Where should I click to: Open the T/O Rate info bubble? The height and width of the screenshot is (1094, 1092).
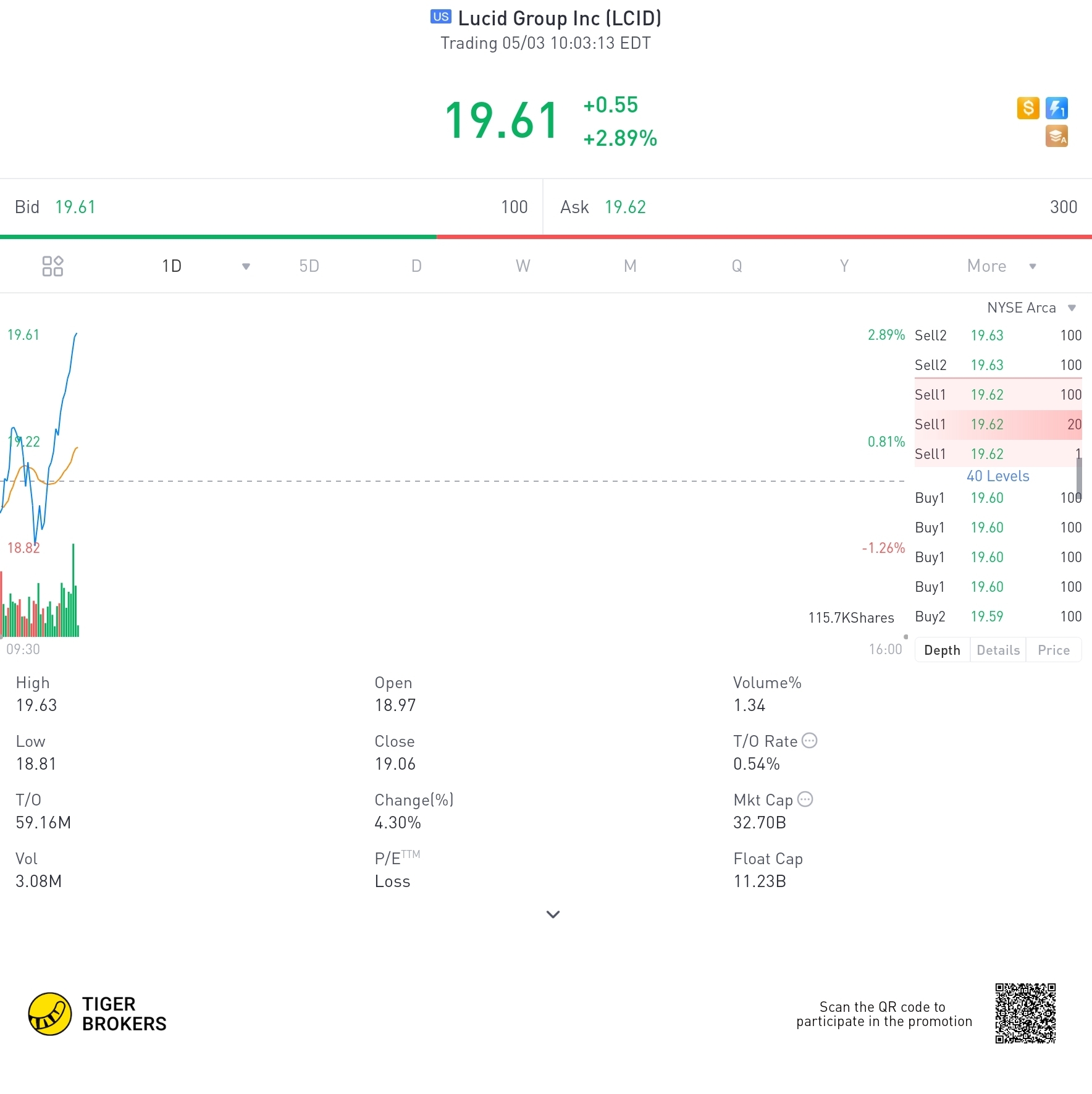pyautogui.click(x=809, y=741)
